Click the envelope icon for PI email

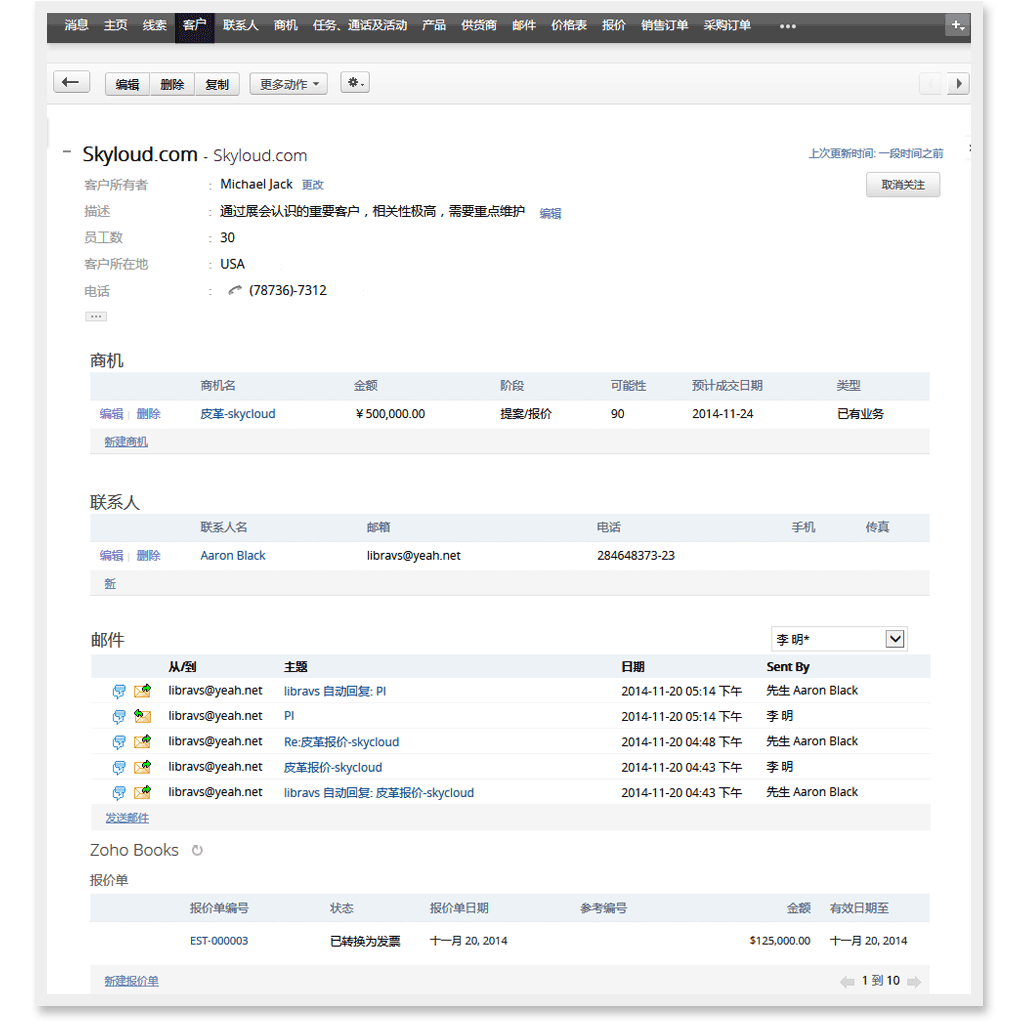pos(142,717)
